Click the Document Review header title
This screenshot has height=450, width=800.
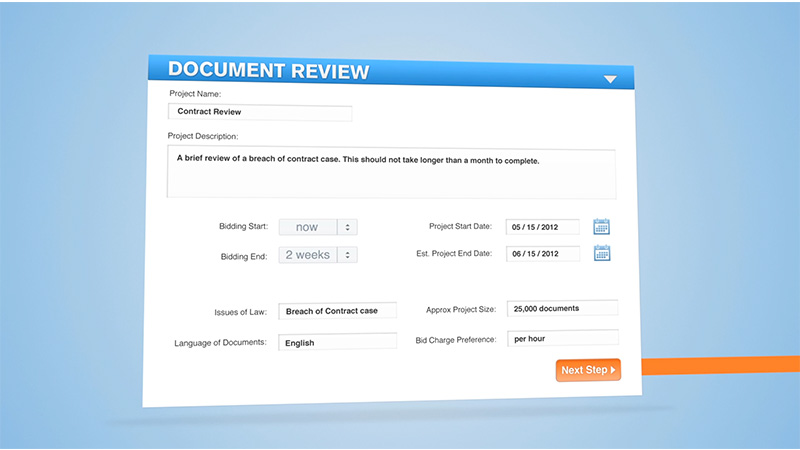point(268,70)
